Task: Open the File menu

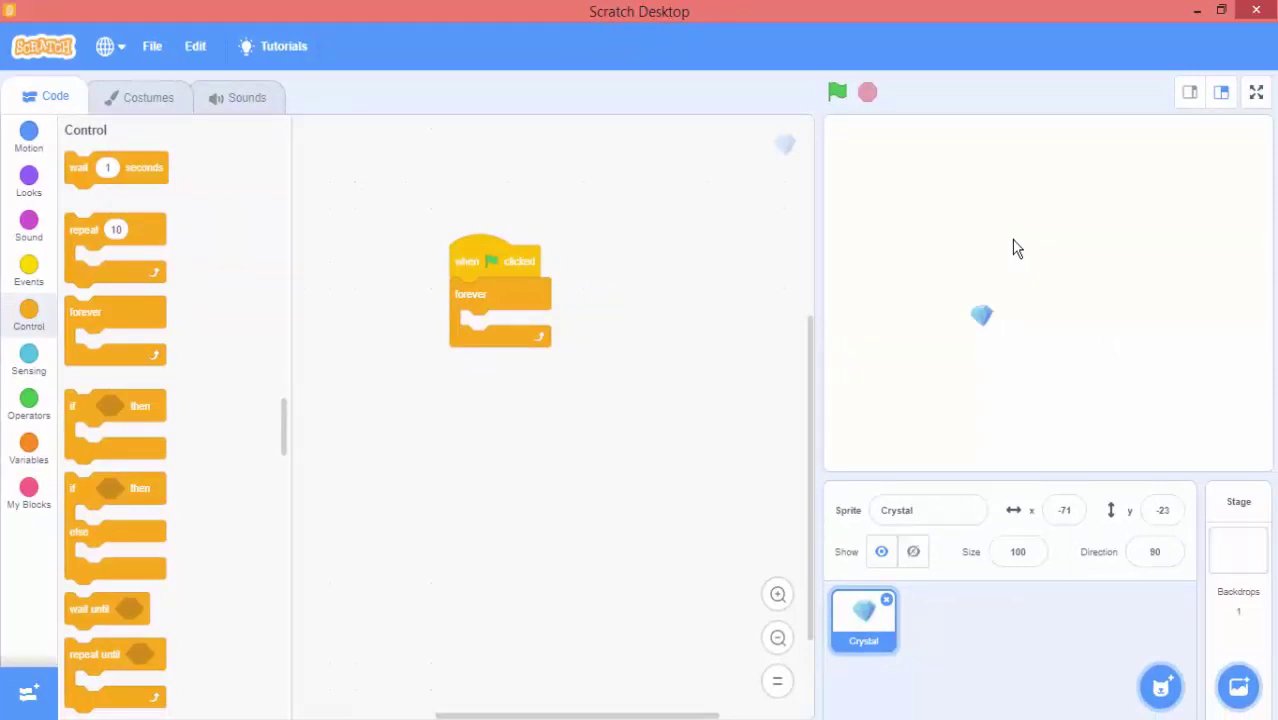Action: tap(152, 46)
